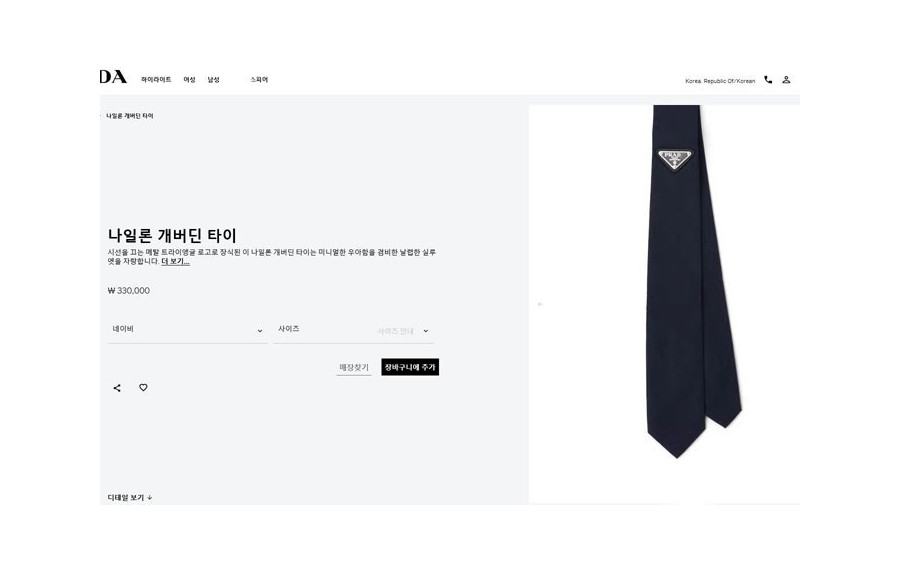Click the 디테일 보기 down arrow
The image size is (900, 572).
coord(150,498)
